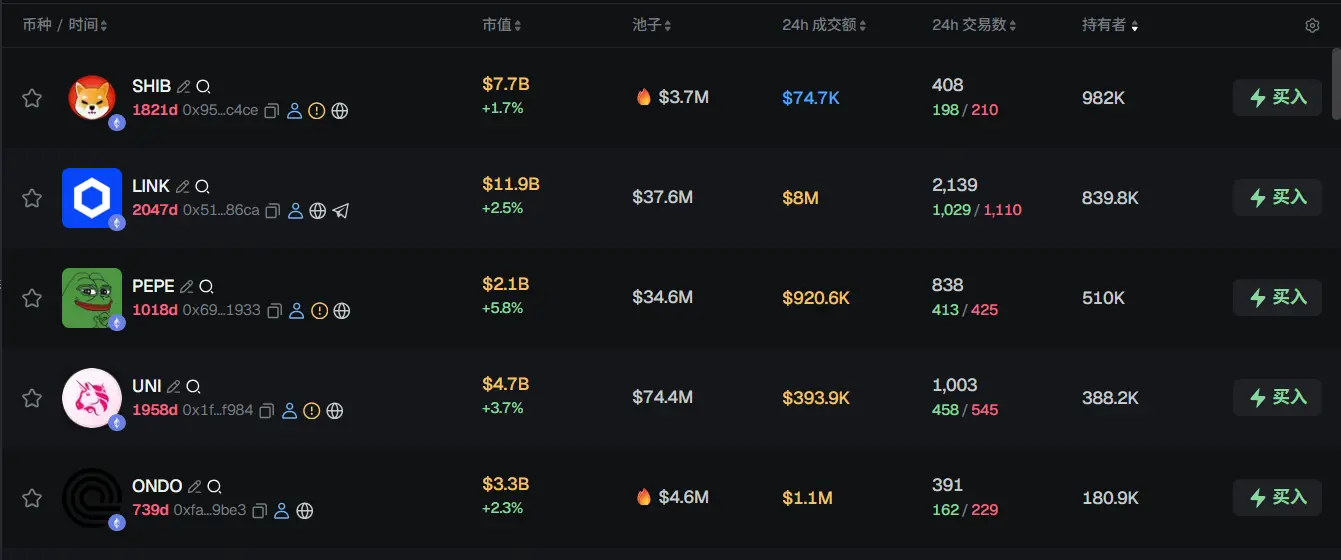
Task: Sort by 24h 成交额 column
Action: tap(824, 25)
